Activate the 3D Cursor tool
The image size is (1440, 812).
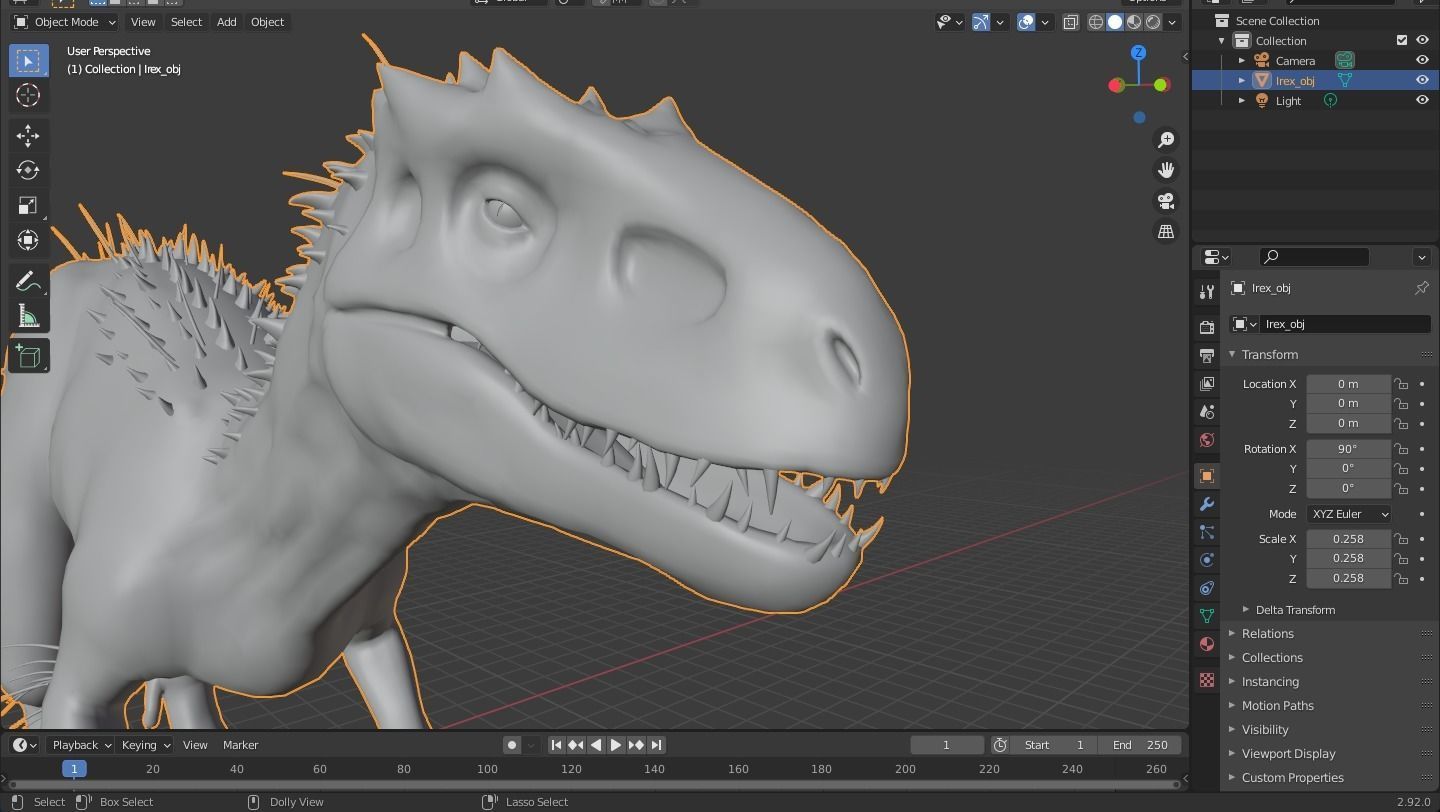29,95
